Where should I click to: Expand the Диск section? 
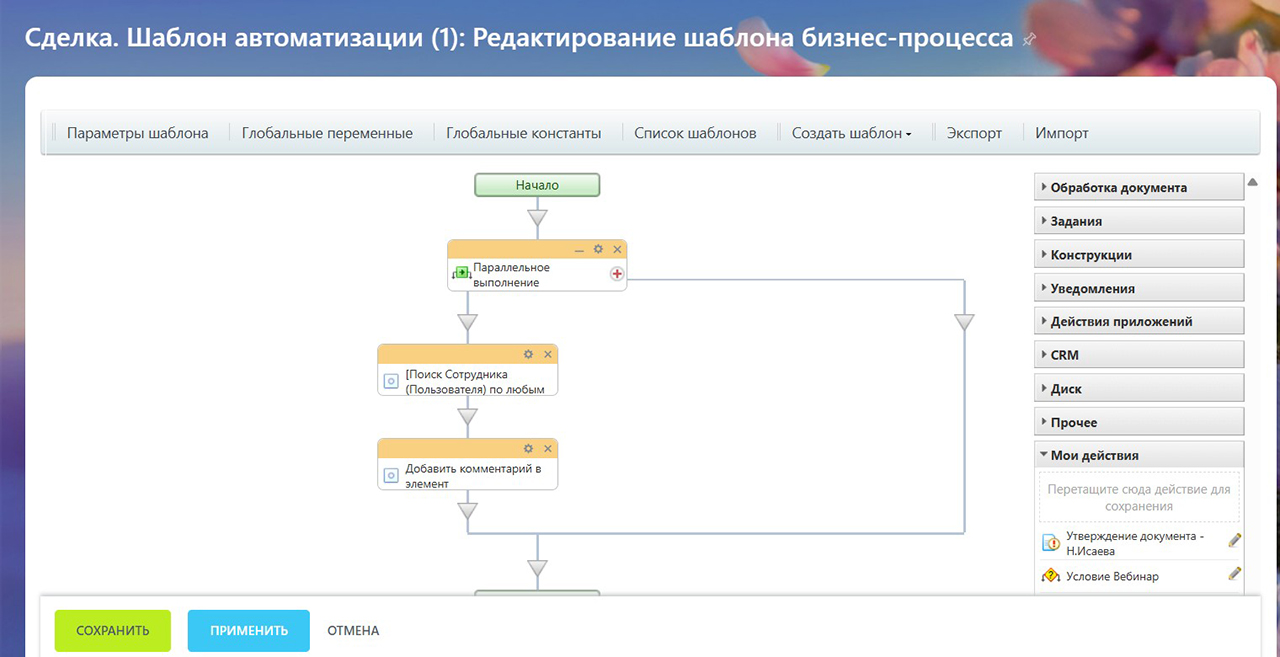(x=1139, y=388)
